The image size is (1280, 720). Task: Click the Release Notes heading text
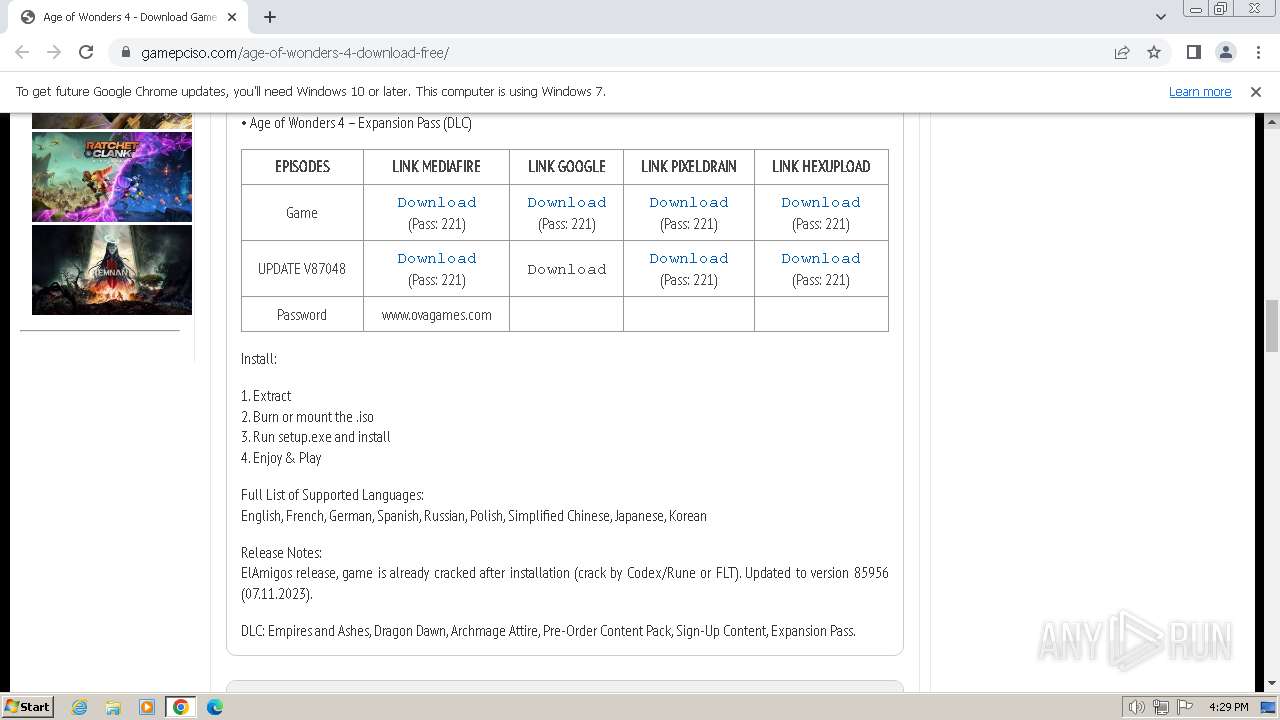coord(281,553)
